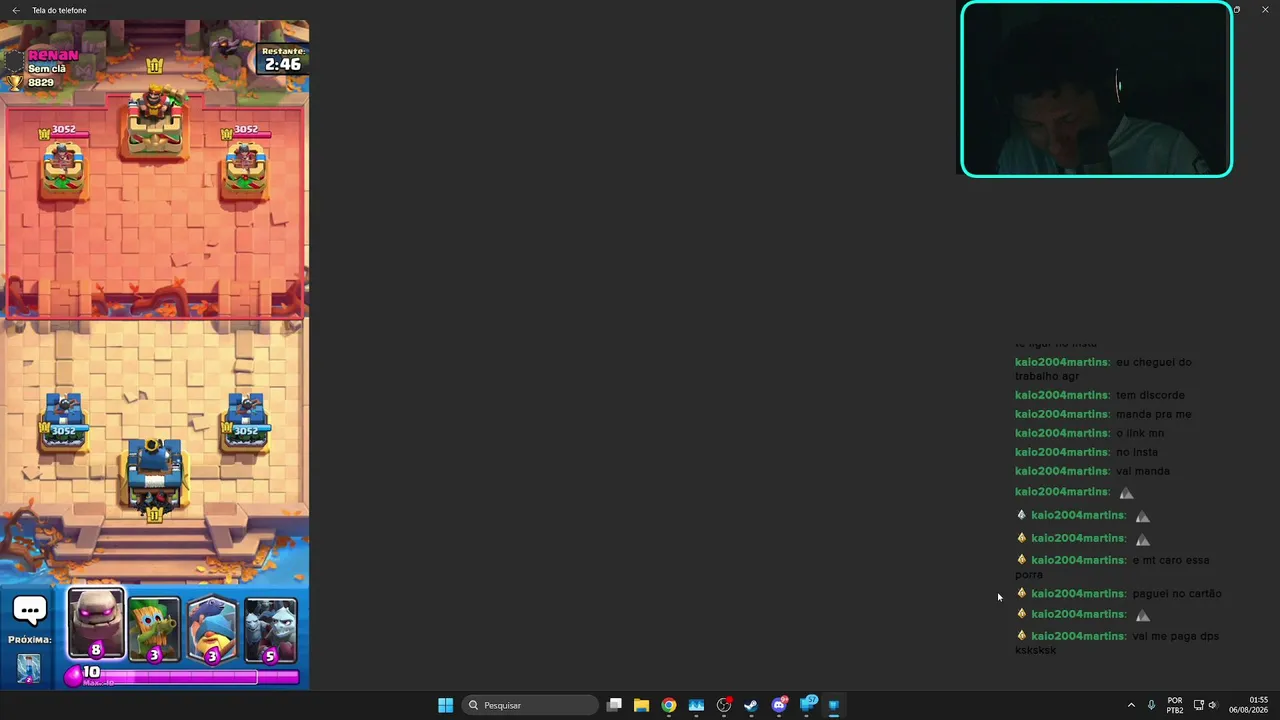Click username beside "manda pra me"
Screen dimensions: 1280x720
click(1062, 414)
